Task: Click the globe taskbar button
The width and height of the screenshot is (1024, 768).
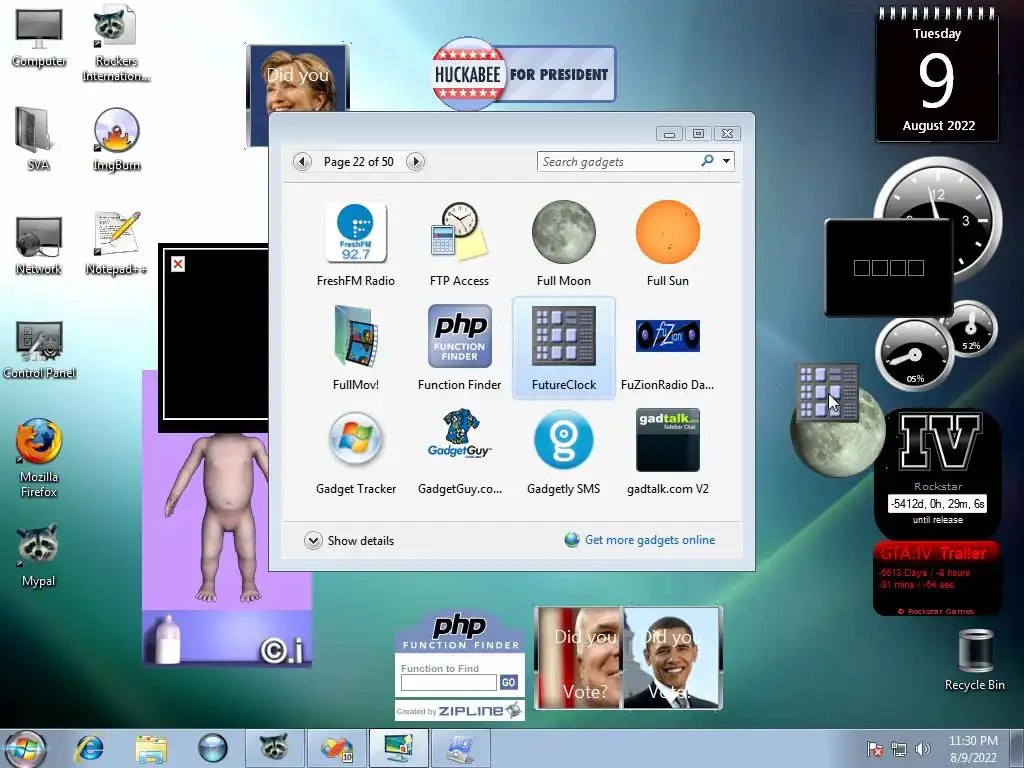Action: [x=213, y=748]
